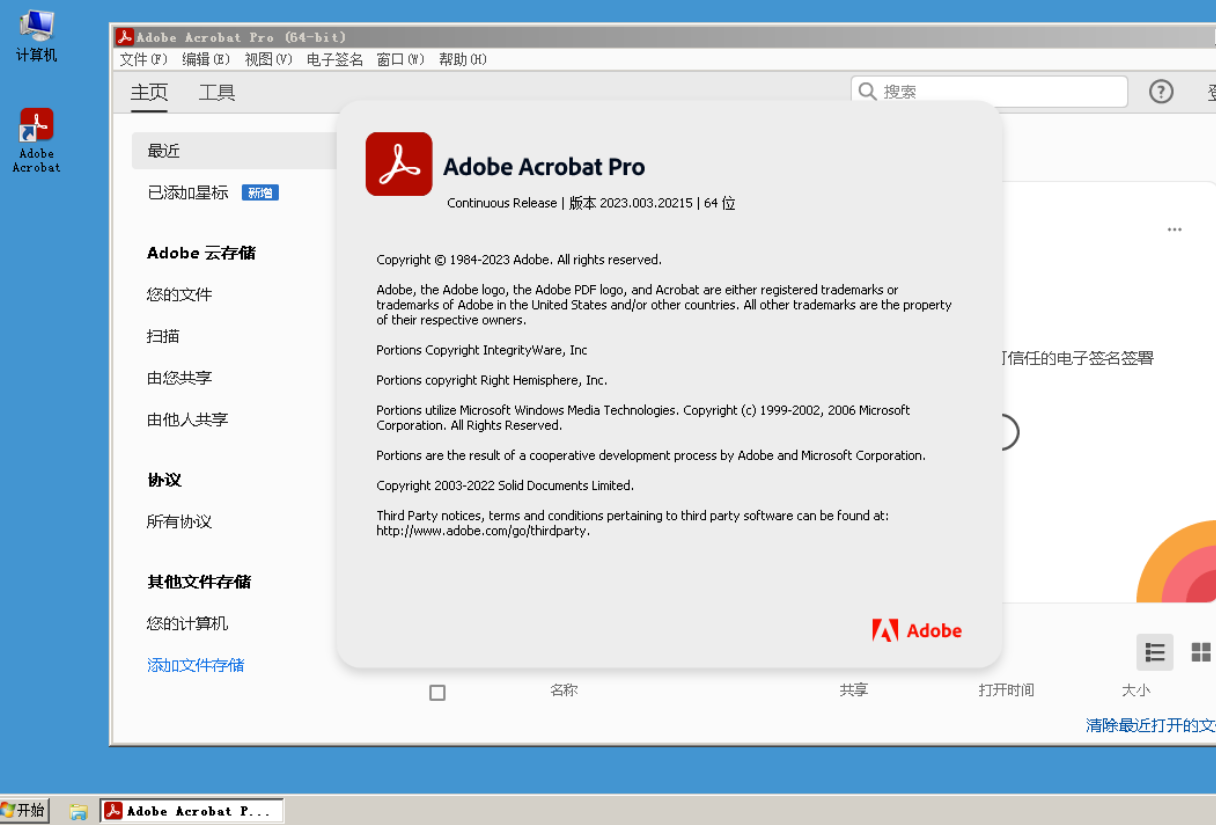
Task: Open the more options ellipsis menu
Action: pyautogui.click(x=1175, y=230)
